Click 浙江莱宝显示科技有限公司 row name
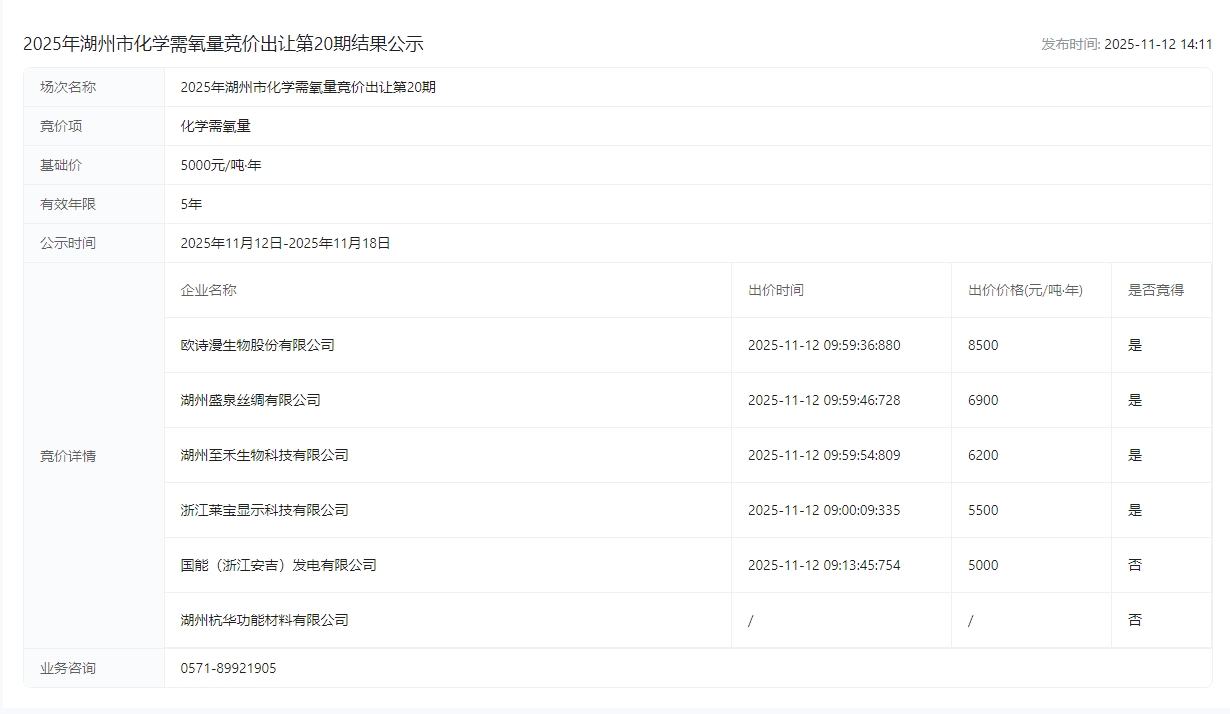 (x=264, y=510)
